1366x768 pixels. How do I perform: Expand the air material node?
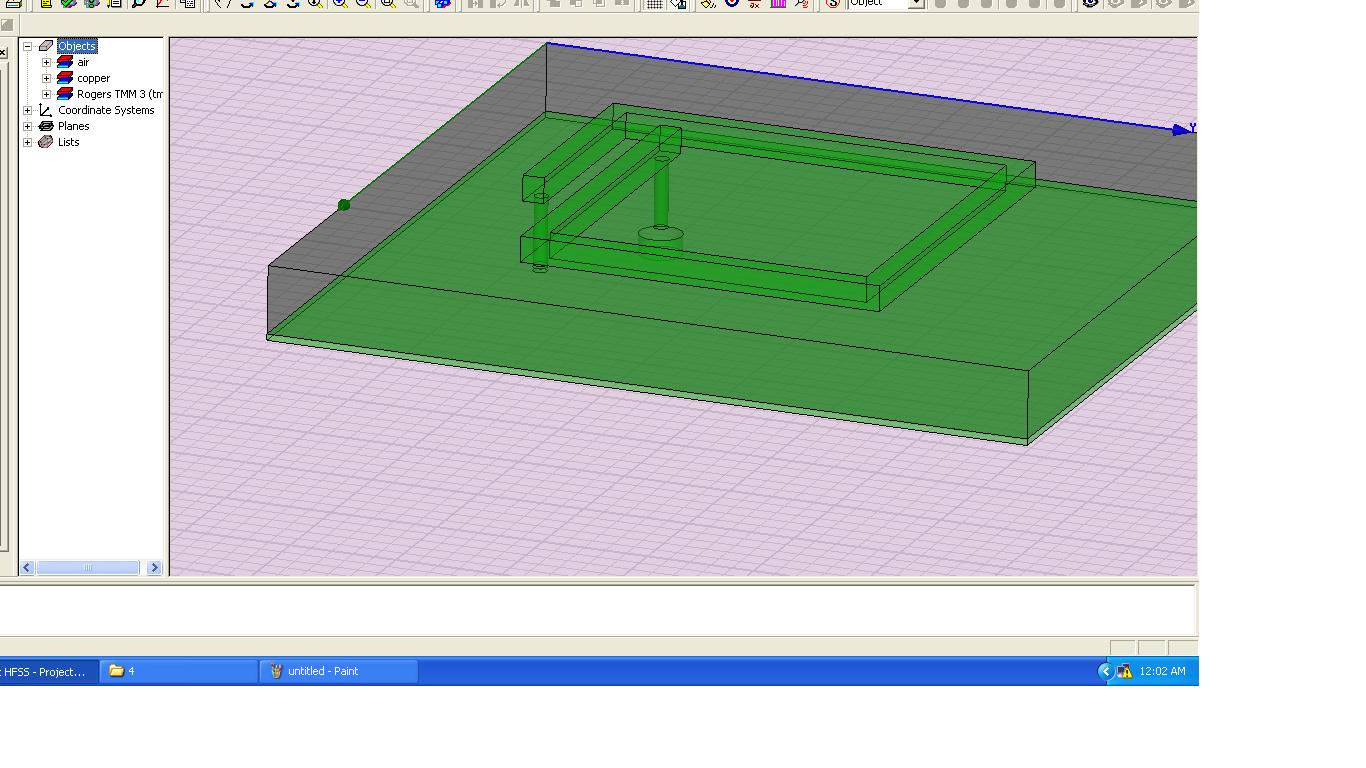coord(46,62)
